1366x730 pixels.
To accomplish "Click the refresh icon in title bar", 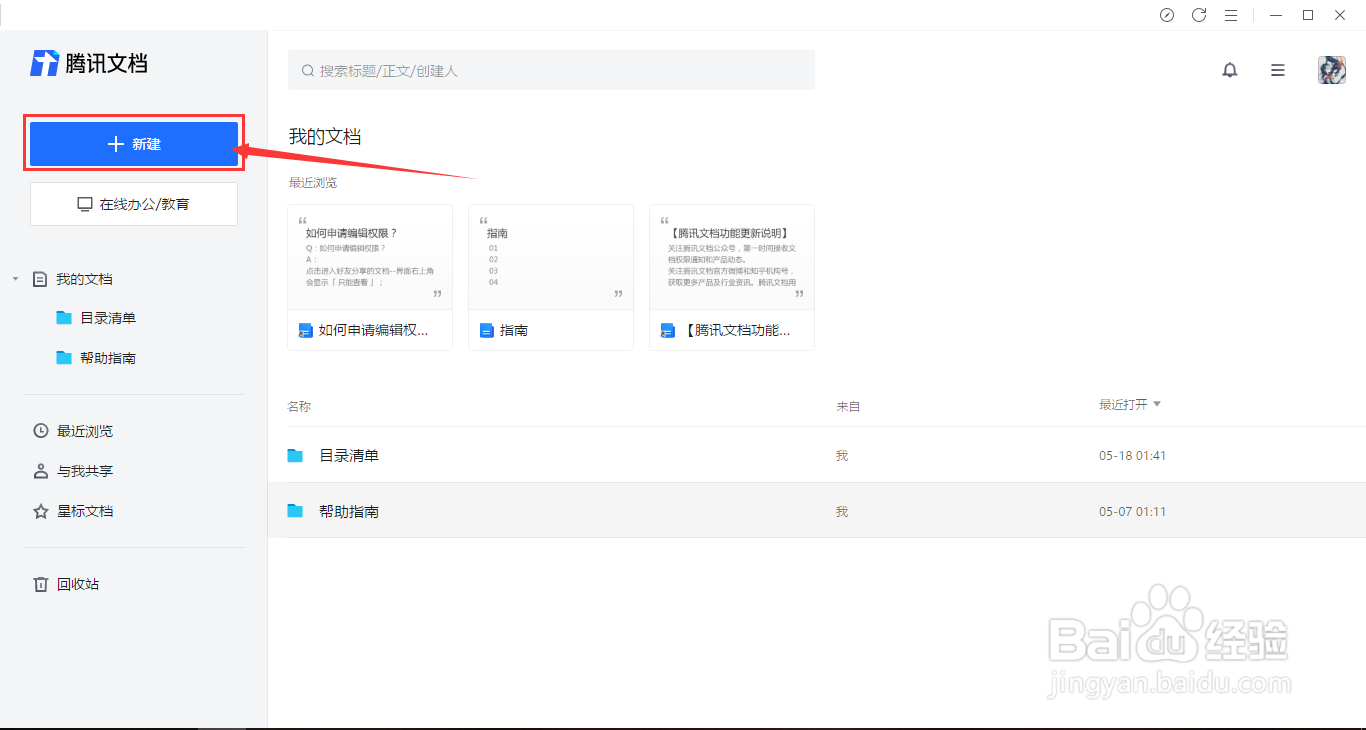I will coord(1199,15).
